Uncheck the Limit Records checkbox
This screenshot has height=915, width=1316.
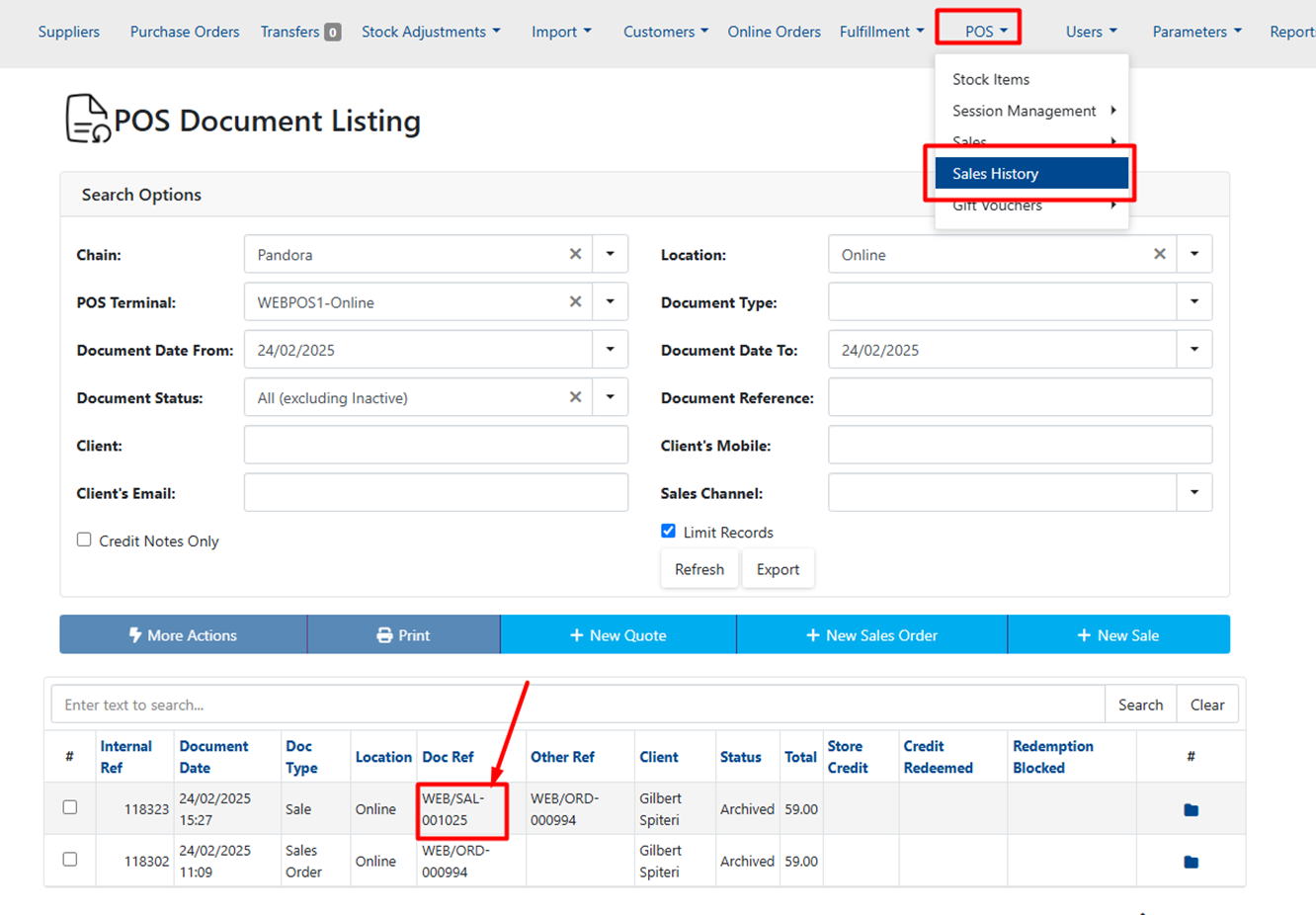coord(669,532)
